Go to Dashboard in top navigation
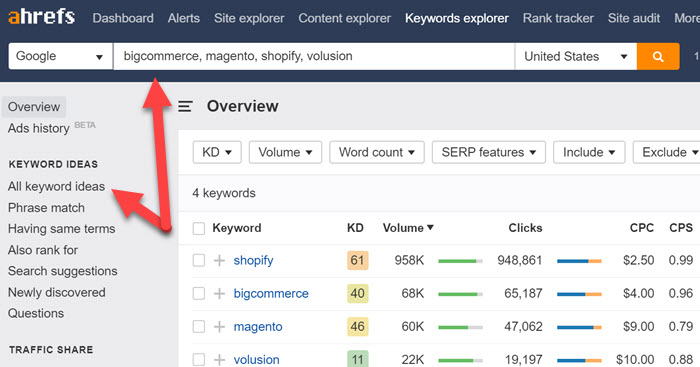The height and width of the screenshot is (367, 700). [x=123, y=18]
